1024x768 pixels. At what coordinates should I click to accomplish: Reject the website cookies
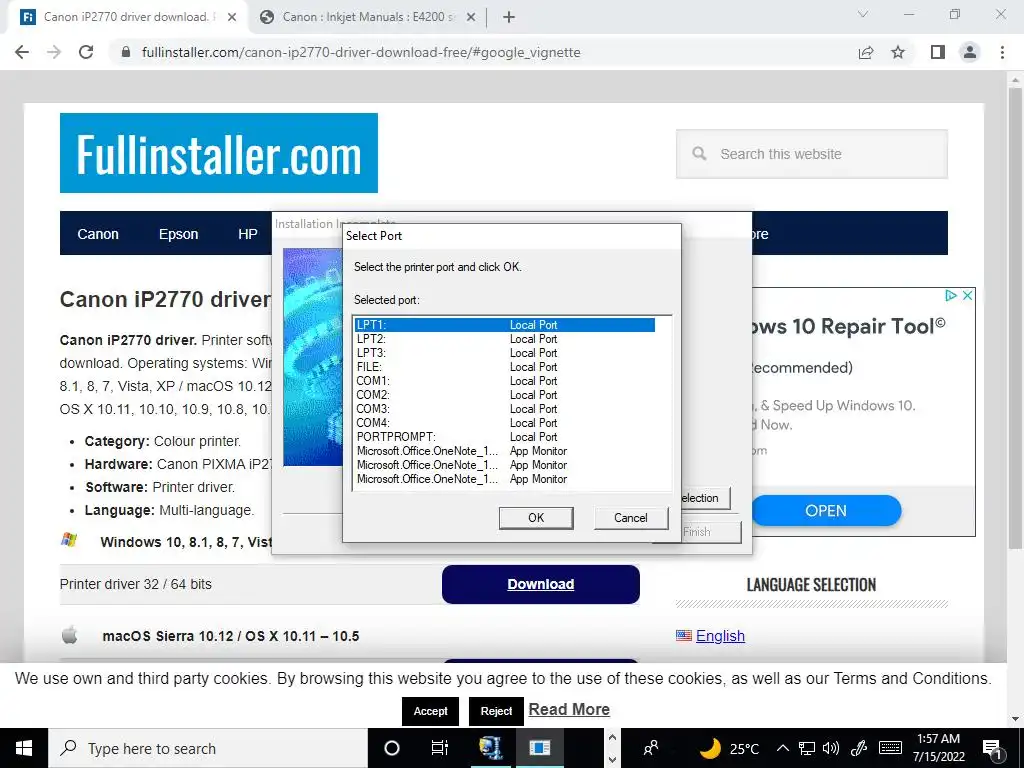496,711
